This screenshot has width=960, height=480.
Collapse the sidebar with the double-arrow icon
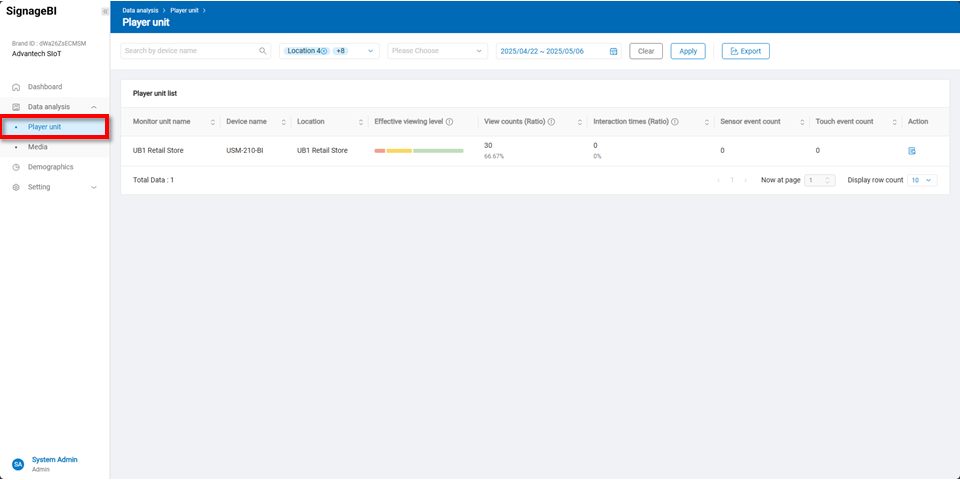tap(105, 11)
